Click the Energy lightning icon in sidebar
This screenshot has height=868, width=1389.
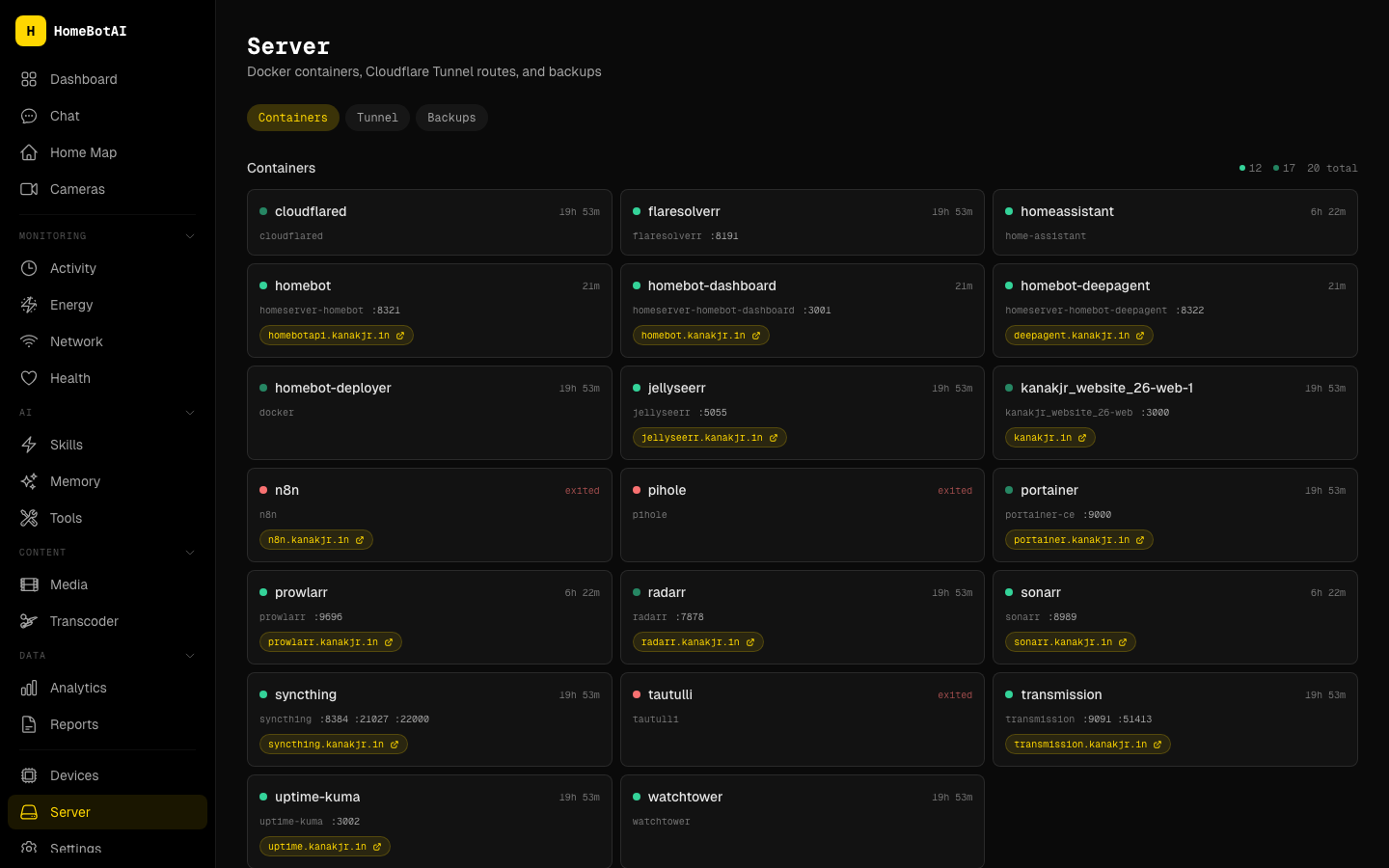click(29, 305)
